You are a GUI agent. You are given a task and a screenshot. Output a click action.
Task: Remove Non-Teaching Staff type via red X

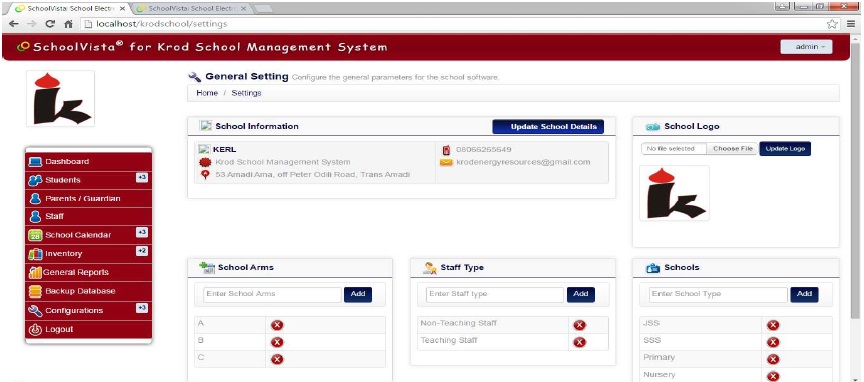[x=579, y=325]
